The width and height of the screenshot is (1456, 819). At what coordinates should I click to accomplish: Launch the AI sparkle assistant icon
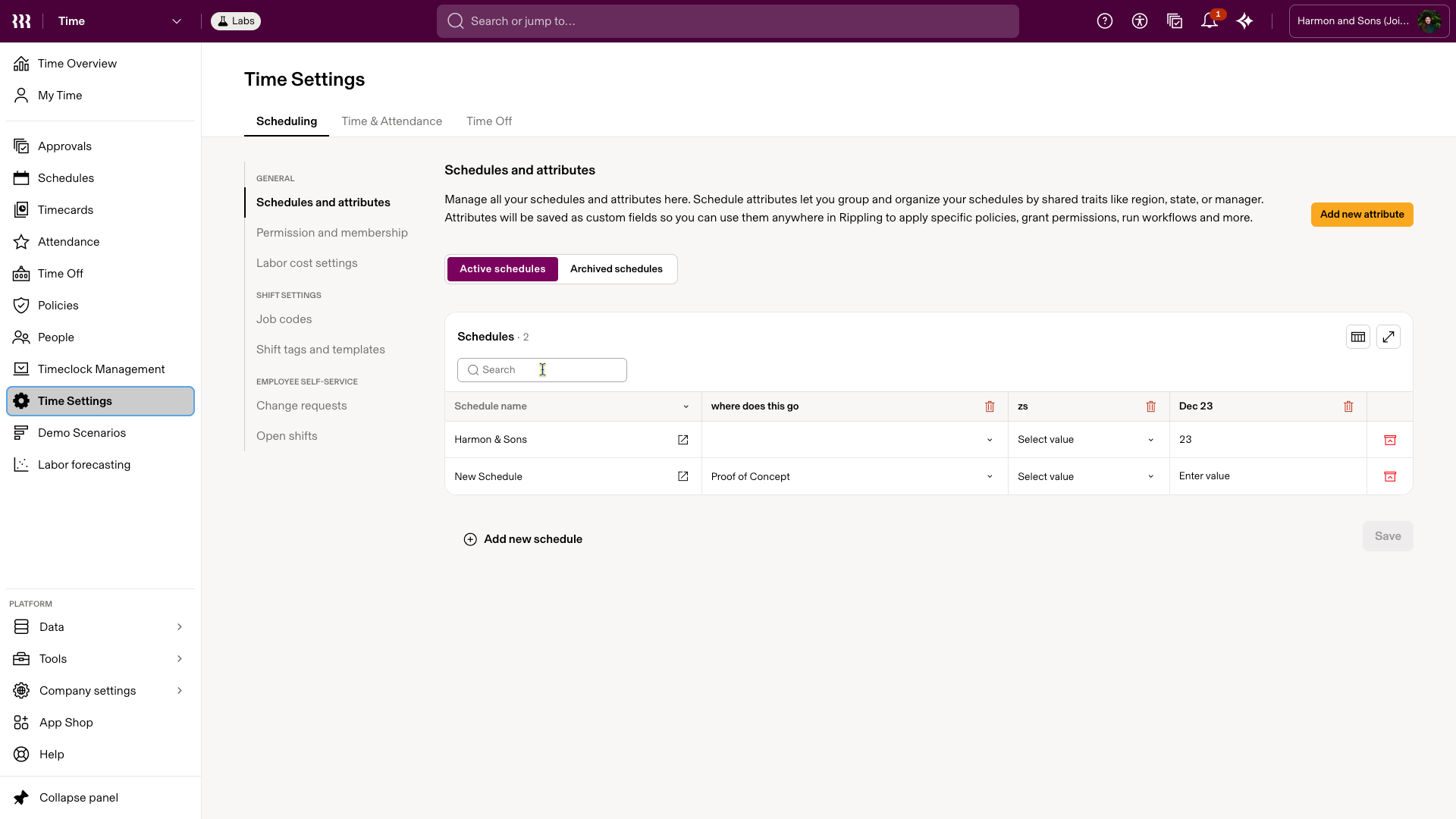(1244, 21)
